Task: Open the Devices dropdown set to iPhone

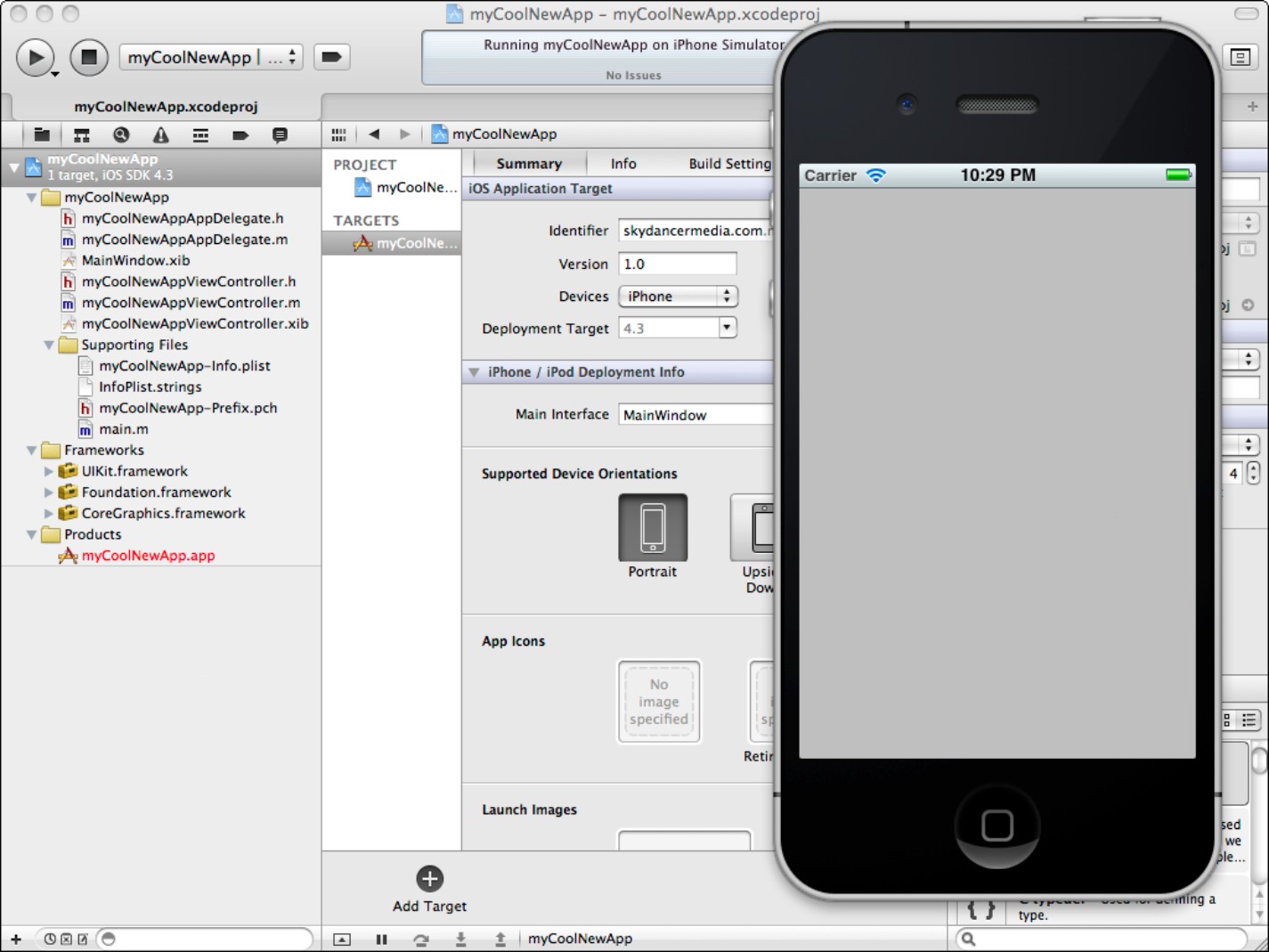Action: 678,297
